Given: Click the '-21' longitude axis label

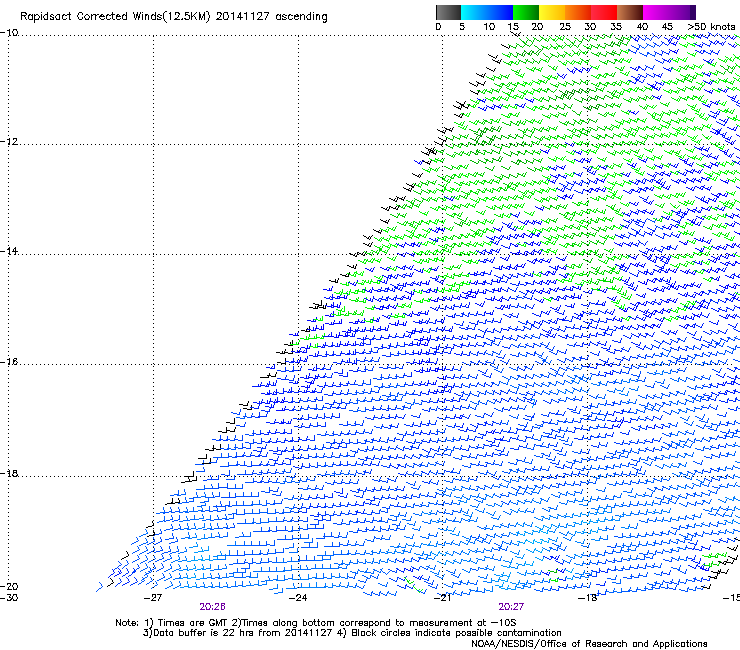Looking at the screenshot, I should point(442,598).
